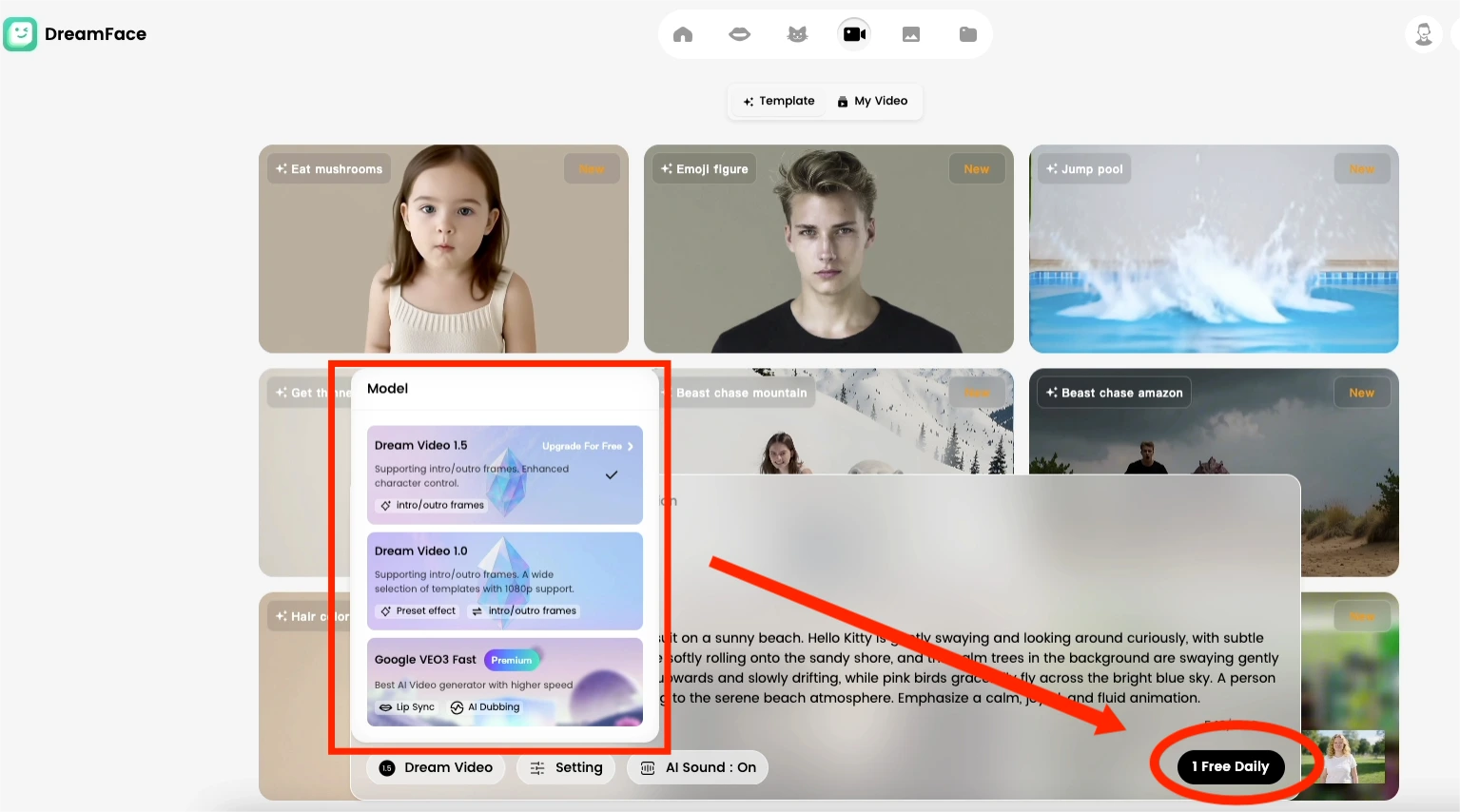
Task: Open the user profile avatar icon
Action: pyautogui.click(x=1423, y=34)
